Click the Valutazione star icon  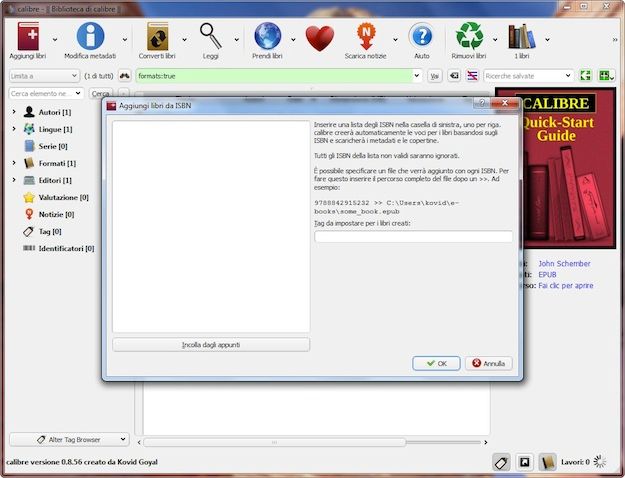point(29,197)
